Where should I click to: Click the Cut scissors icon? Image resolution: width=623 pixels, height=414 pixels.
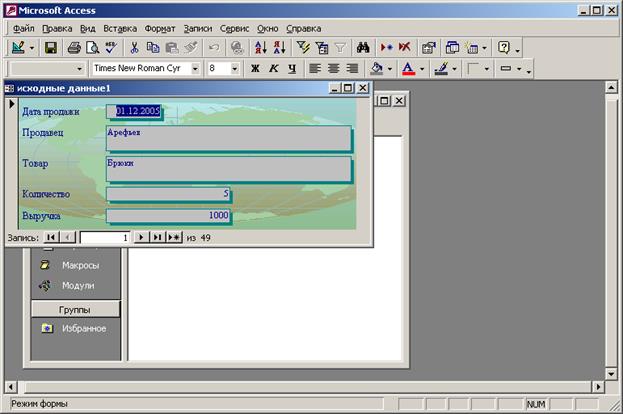pos(134,48)
